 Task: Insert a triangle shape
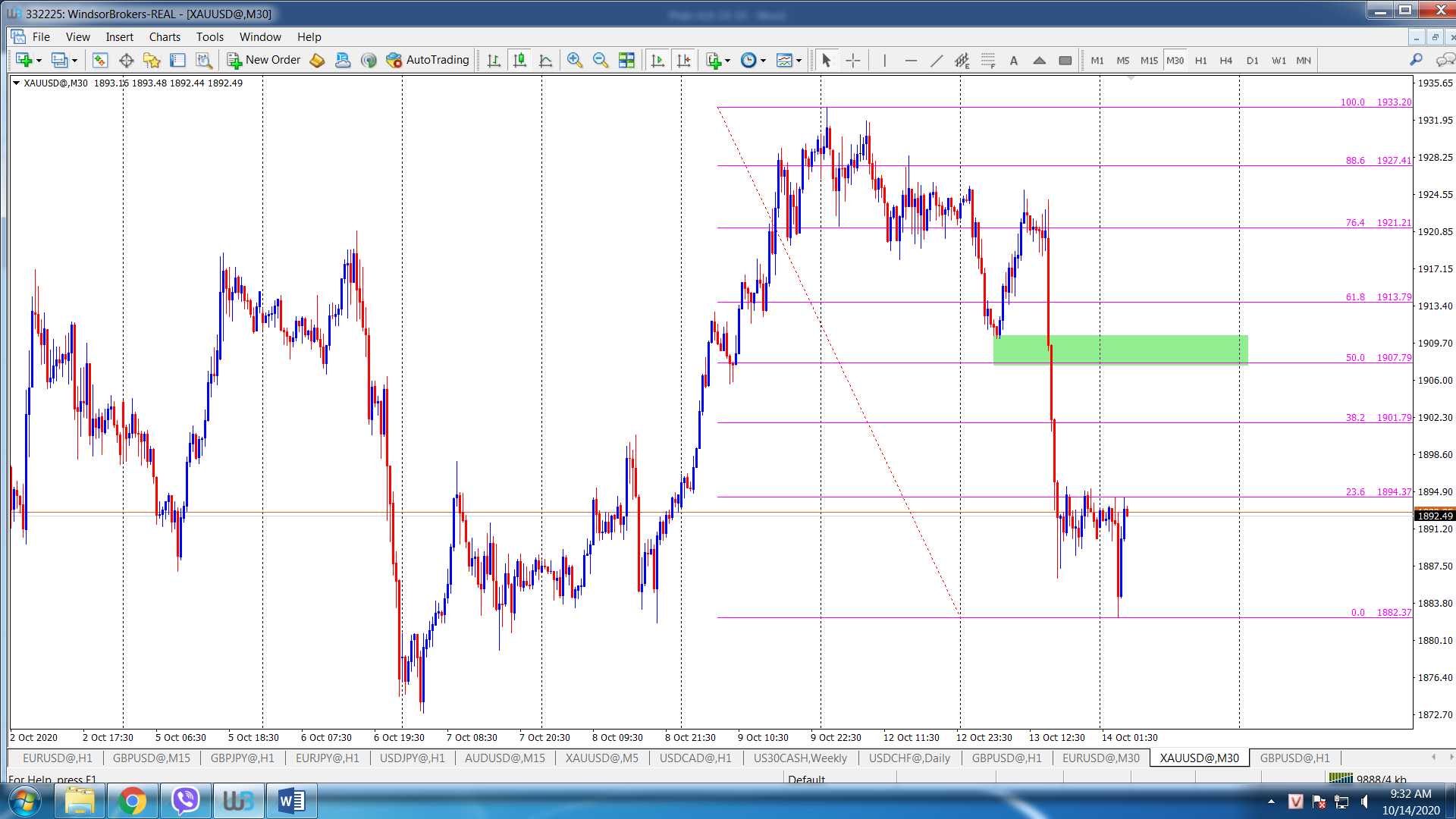click(x=1040, y=61)
